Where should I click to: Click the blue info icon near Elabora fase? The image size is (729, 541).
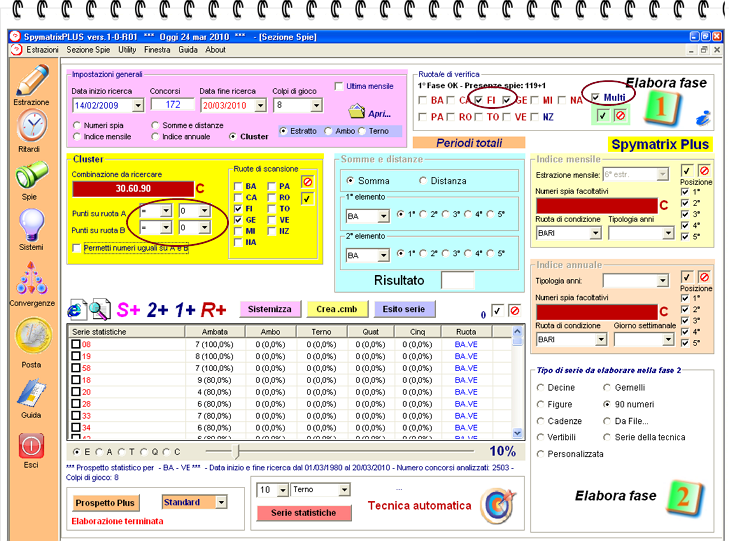[x=702, y=118]
